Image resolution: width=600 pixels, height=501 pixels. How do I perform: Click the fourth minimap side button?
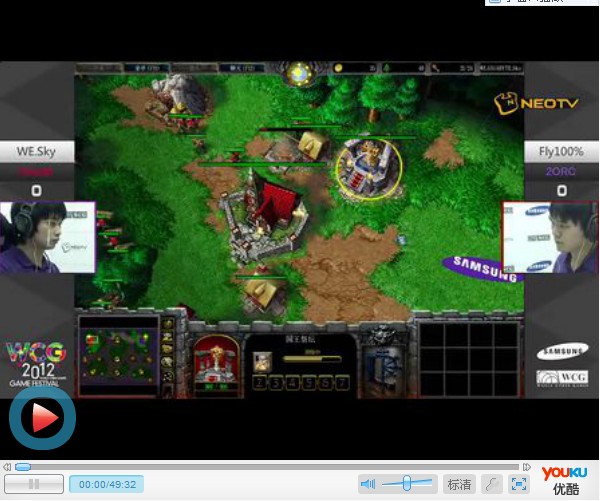(167, 362)
